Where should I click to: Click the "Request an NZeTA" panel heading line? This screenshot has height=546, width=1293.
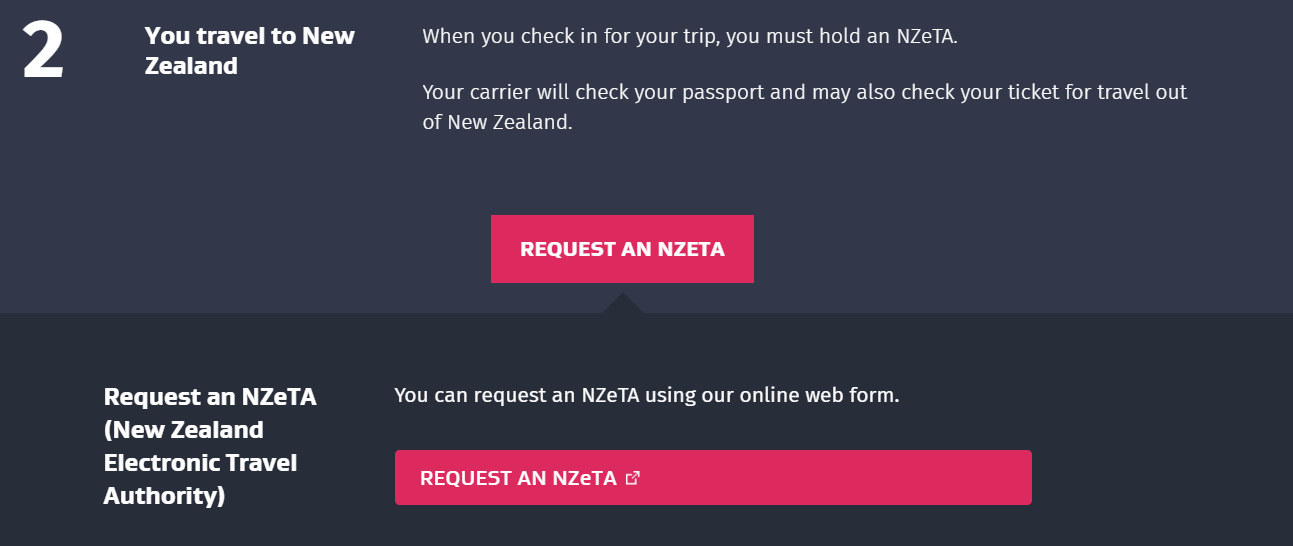pos(210,397)
